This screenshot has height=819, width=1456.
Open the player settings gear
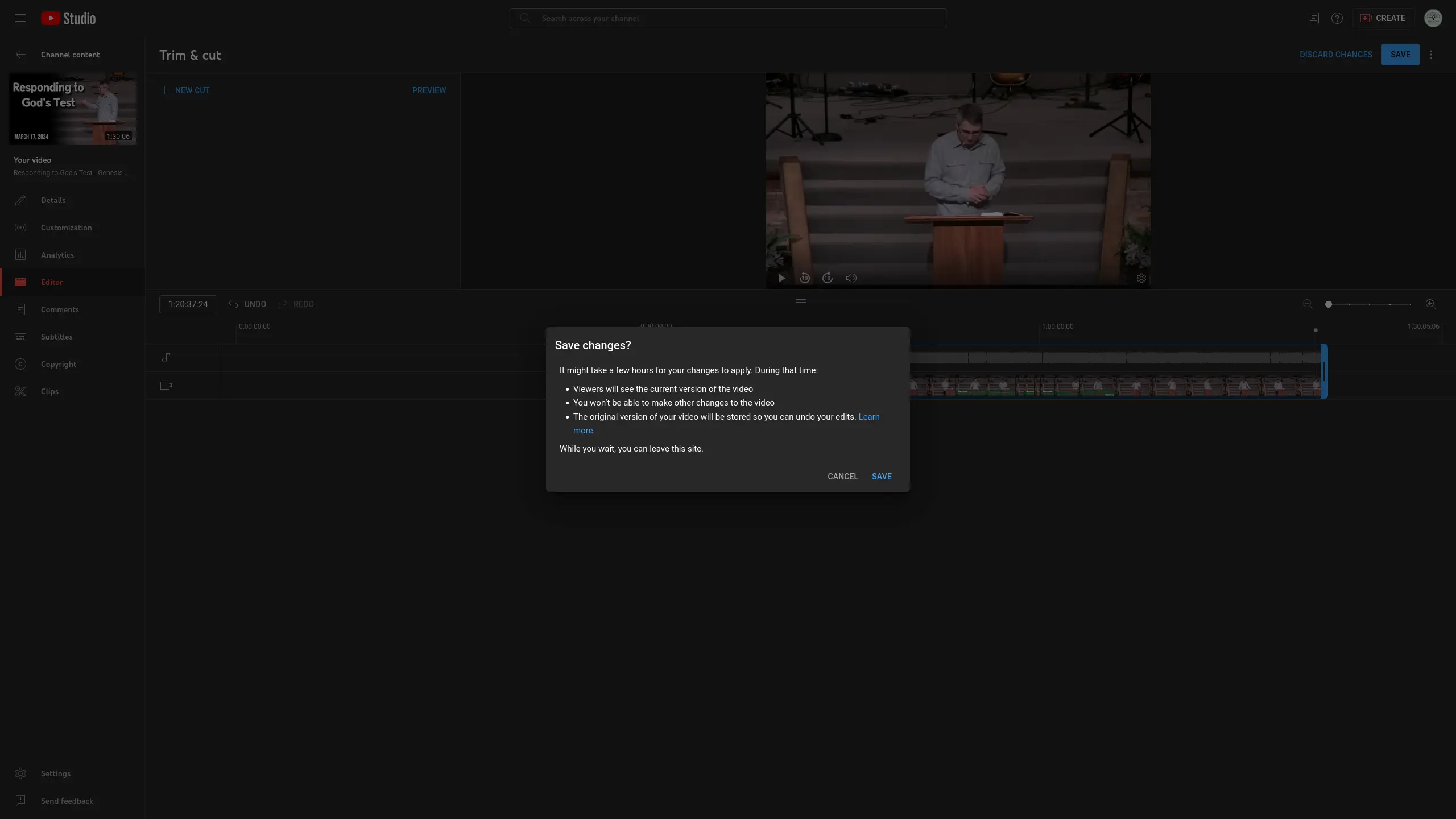[x=1141, y=278]
